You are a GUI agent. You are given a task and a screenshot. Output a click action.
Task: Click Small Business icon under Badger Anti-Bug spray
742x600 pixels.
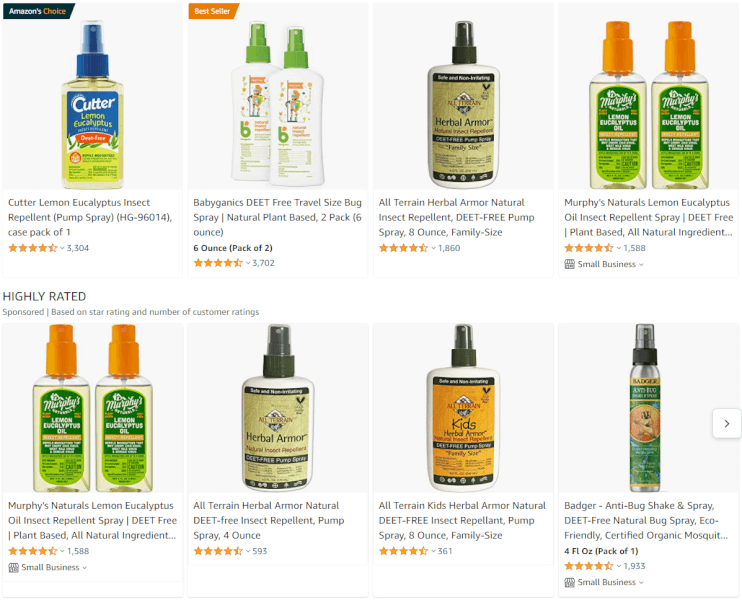(x=569, y=582)
